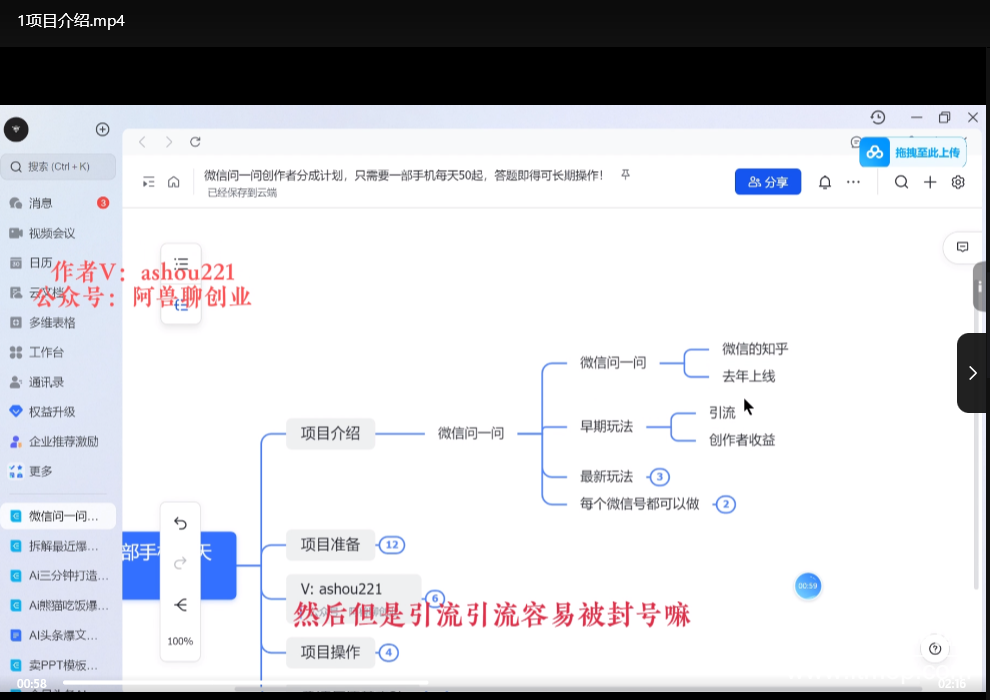Select the 微信的知乎 node
The image size is (990, 700).
[x=755, y=348]
